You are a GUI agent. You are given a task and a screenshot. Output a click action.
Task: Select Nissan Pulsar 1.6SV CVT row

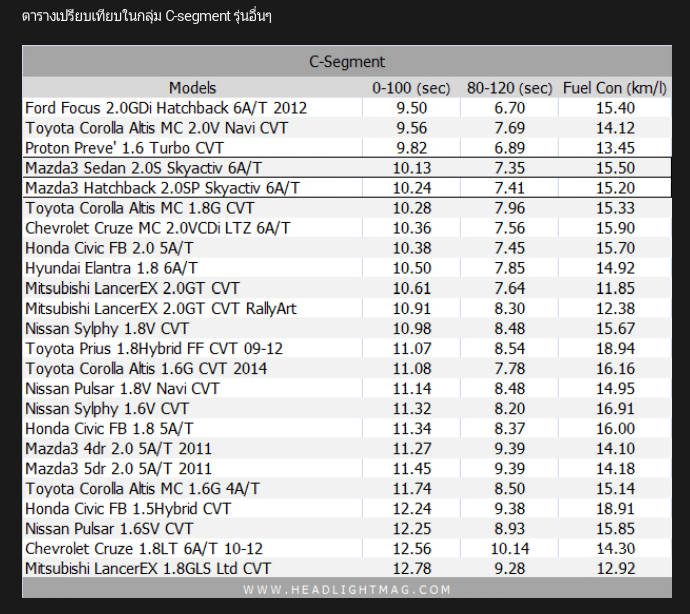tap(347, 529)
